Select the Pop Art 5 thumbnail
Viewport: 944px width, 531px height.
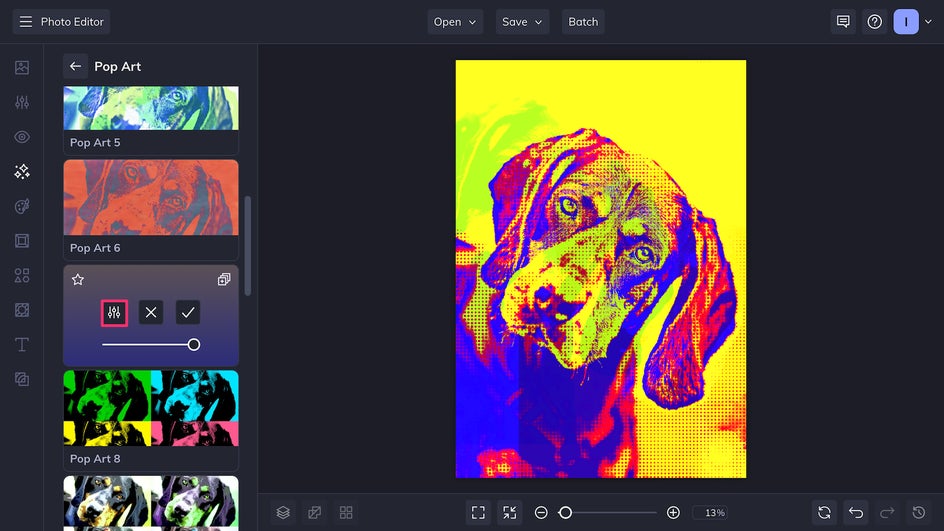(x=151, y=108)
